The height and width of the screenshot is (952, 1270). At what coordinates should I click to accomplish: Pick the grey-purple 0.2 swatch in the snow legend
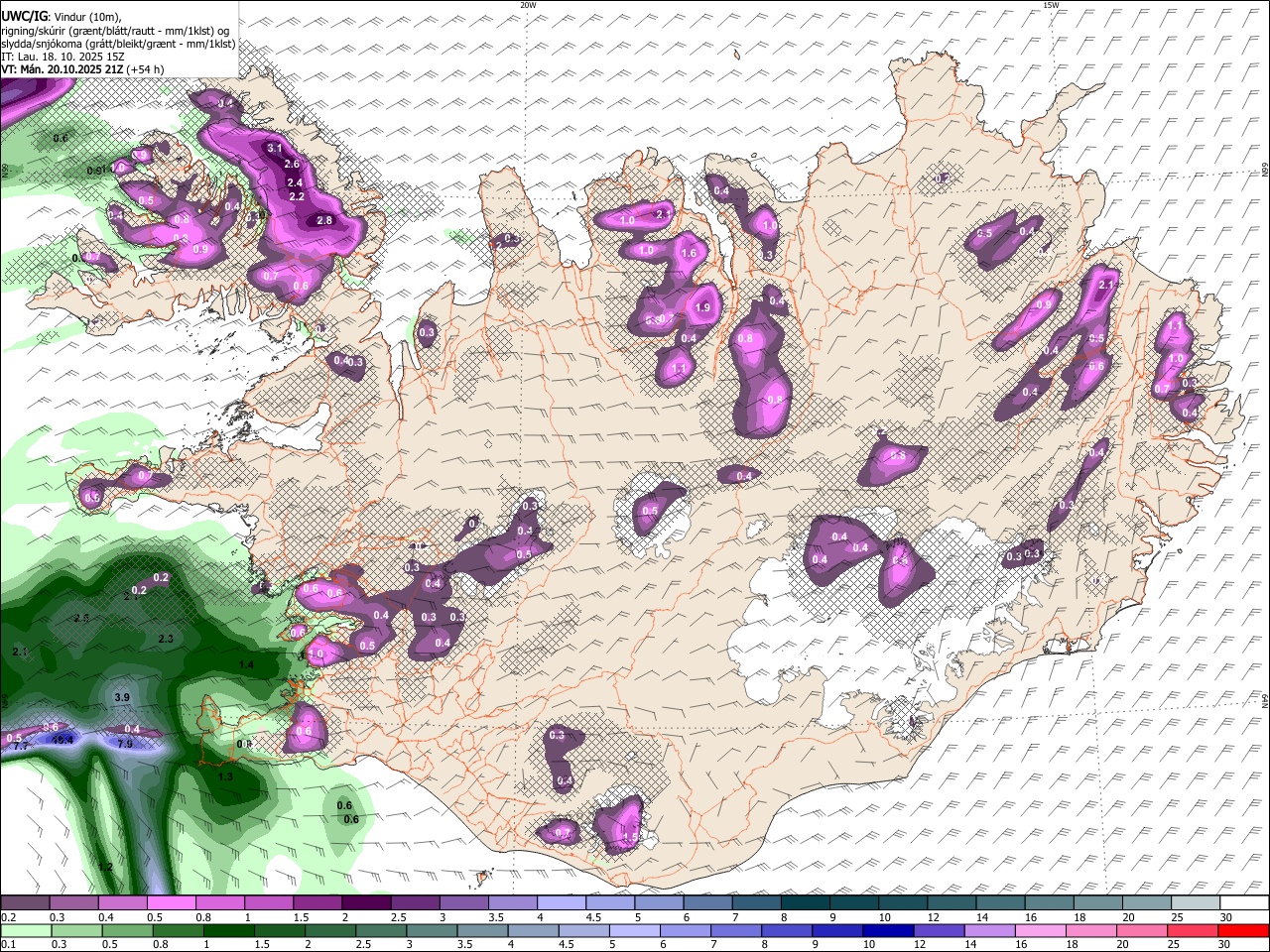(x=24, y=903)
